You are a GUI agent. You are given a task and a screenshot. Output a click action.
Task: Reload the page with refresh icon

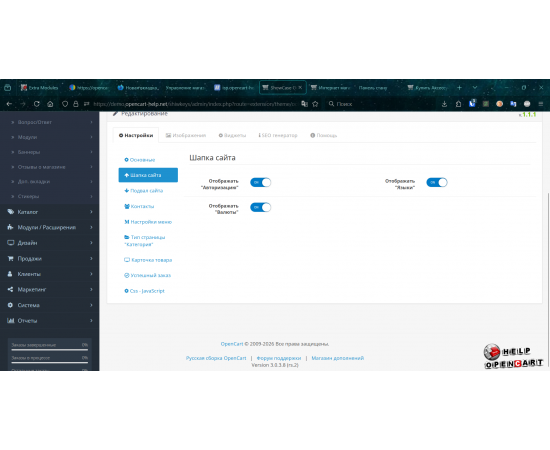coord(36,104)
